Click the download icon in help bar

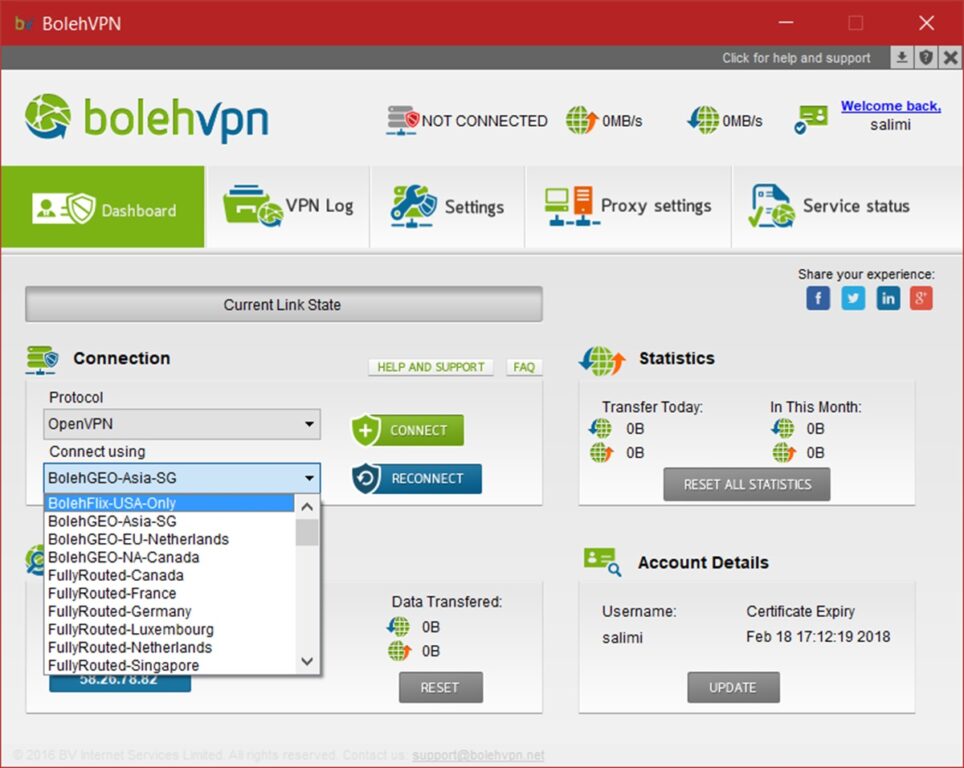coord(902,58)
